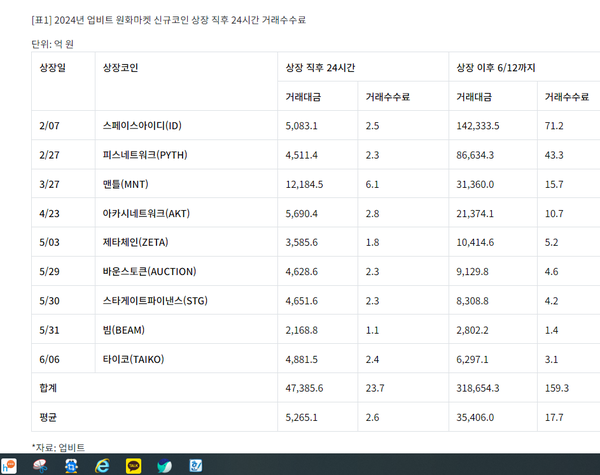Click the total 47,385.6 in 합계 row
This screenshot has width=600, height=475.
point(304,388)
